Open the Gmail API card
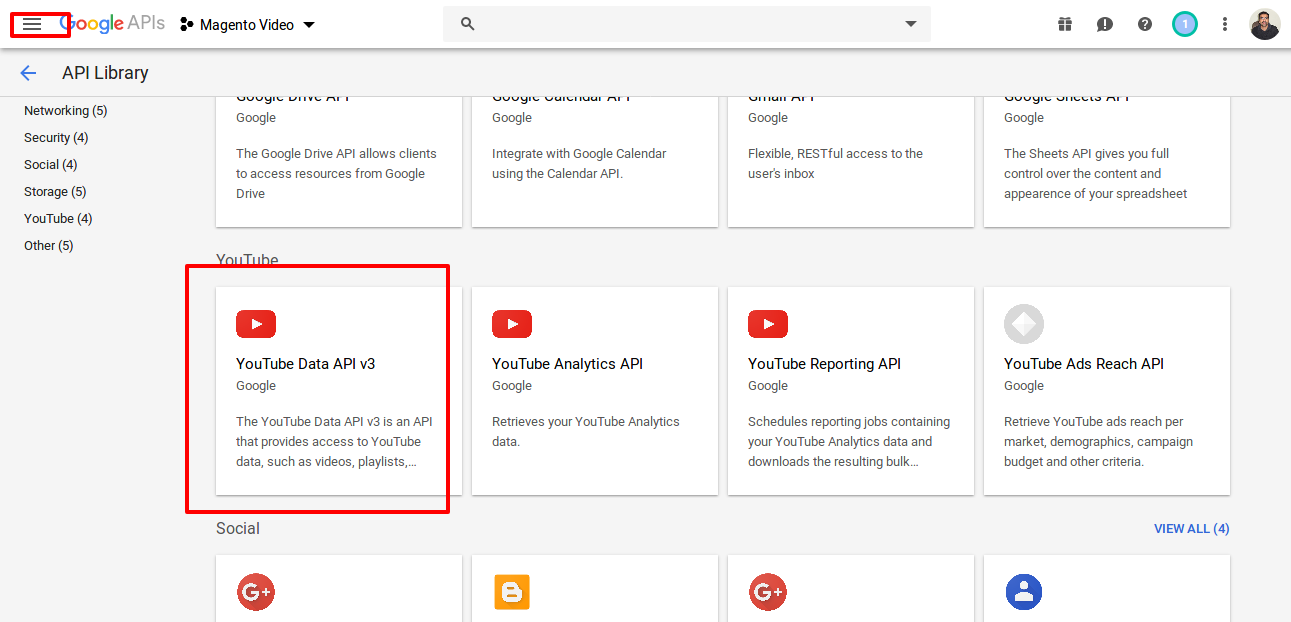This screenshot has width=1291, height=622. 851,162
